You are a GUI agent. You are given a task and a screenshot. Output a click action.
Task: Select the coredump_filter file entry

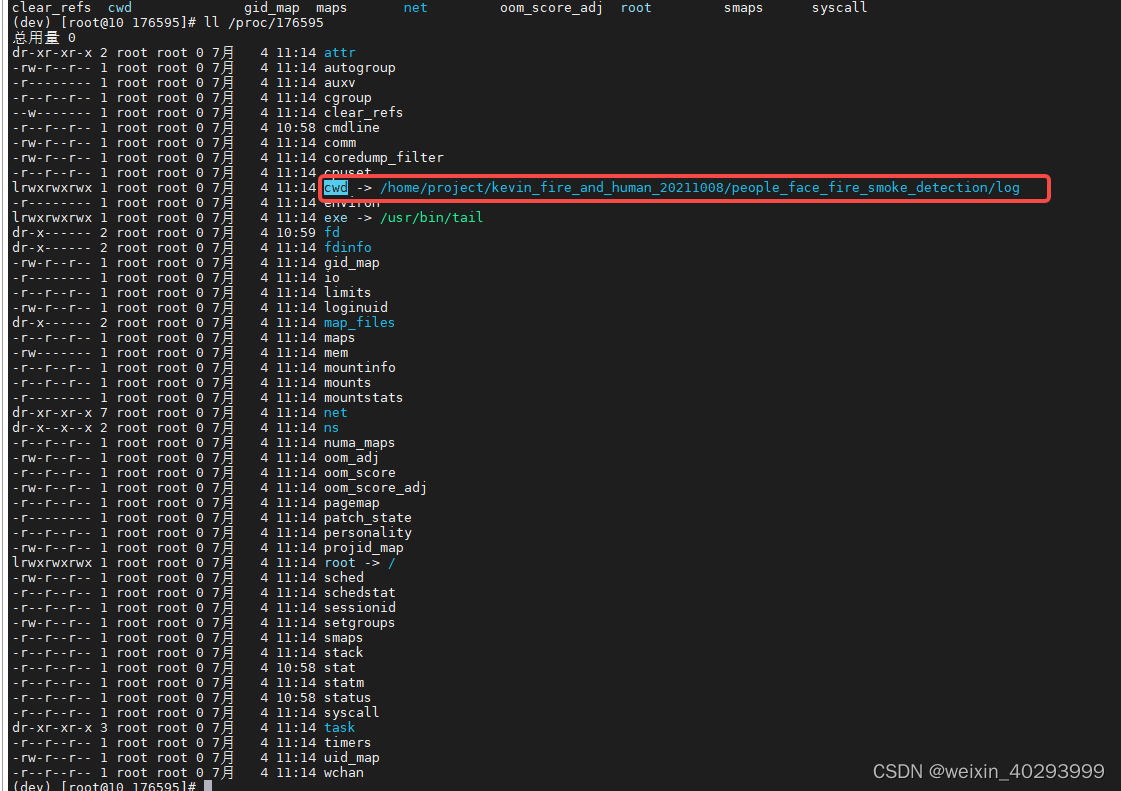(383, 157)
